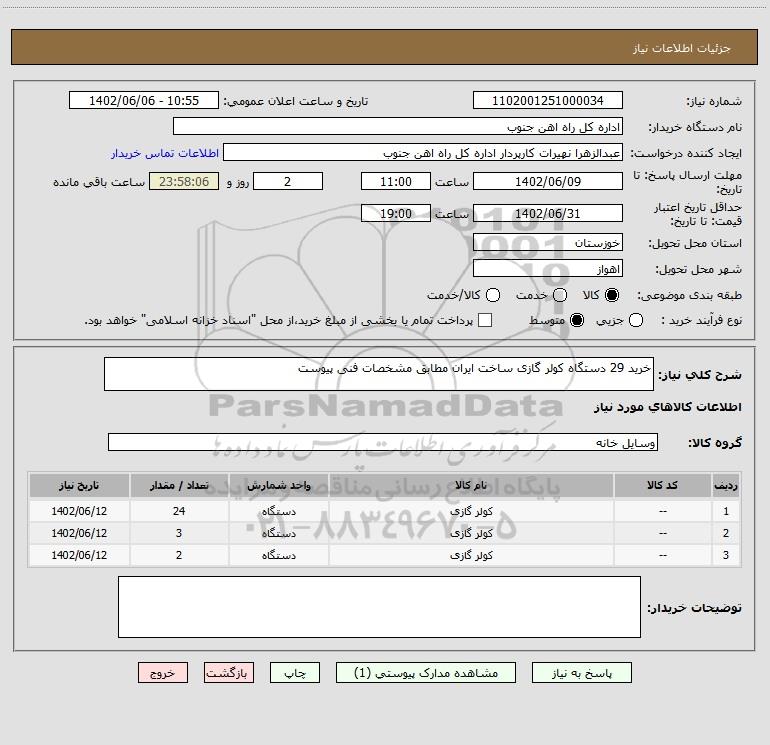Select the جزیی purchase type radio
Screen dimensions: 770x745
click(636, 321)
